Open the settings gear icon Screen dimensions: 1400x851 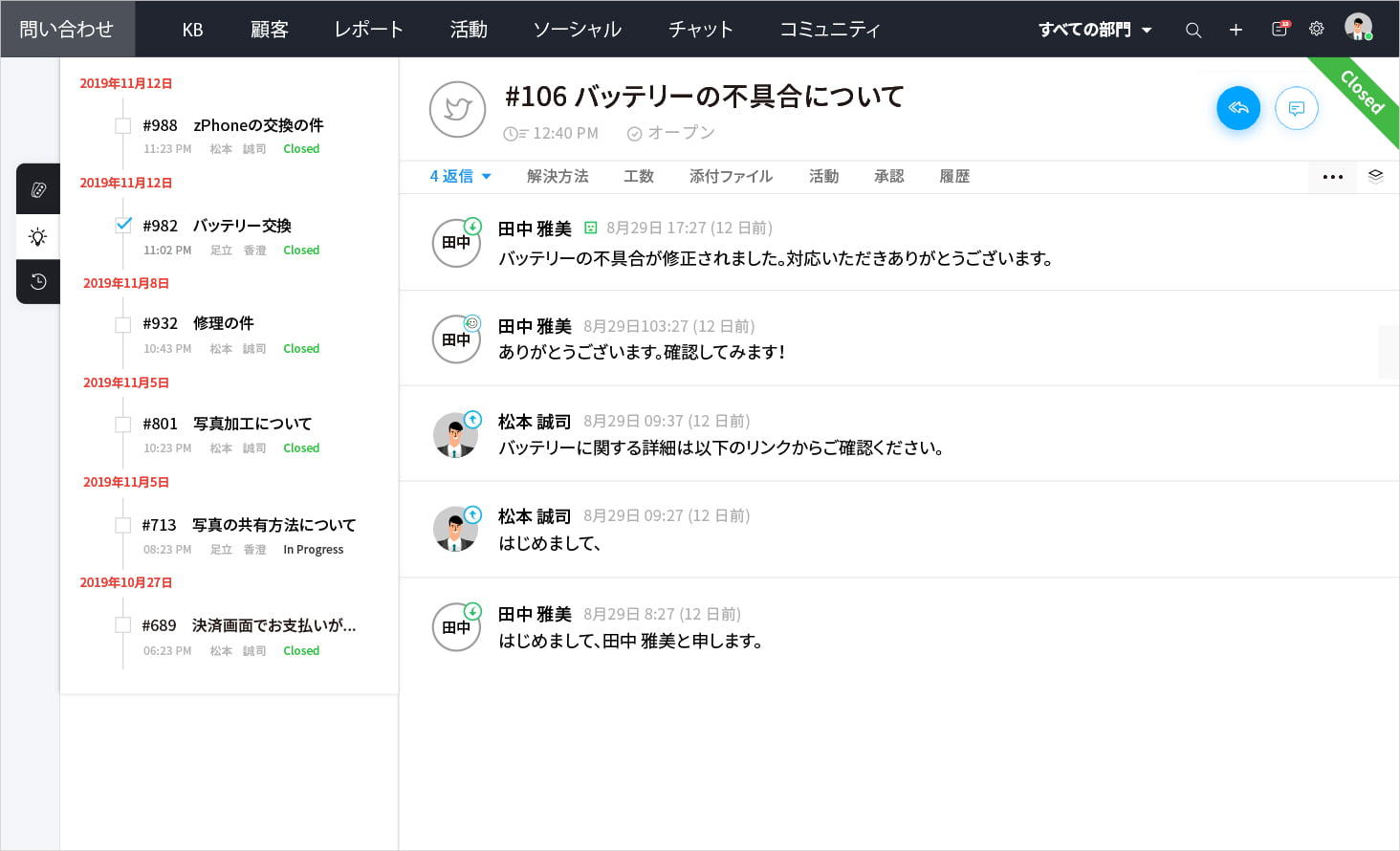tap(1317, 29)
